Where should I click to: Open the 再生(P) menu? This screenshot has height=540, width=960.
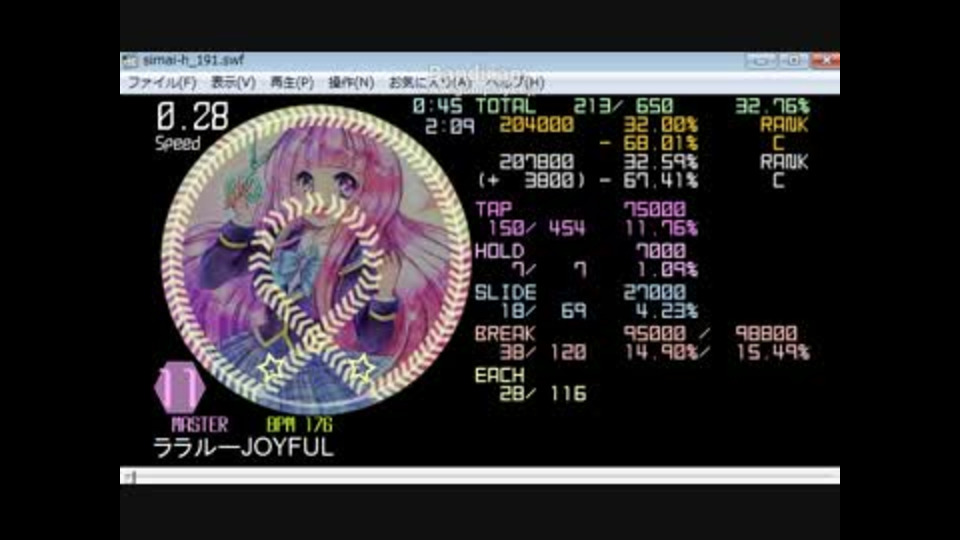[x=292, y=83]
